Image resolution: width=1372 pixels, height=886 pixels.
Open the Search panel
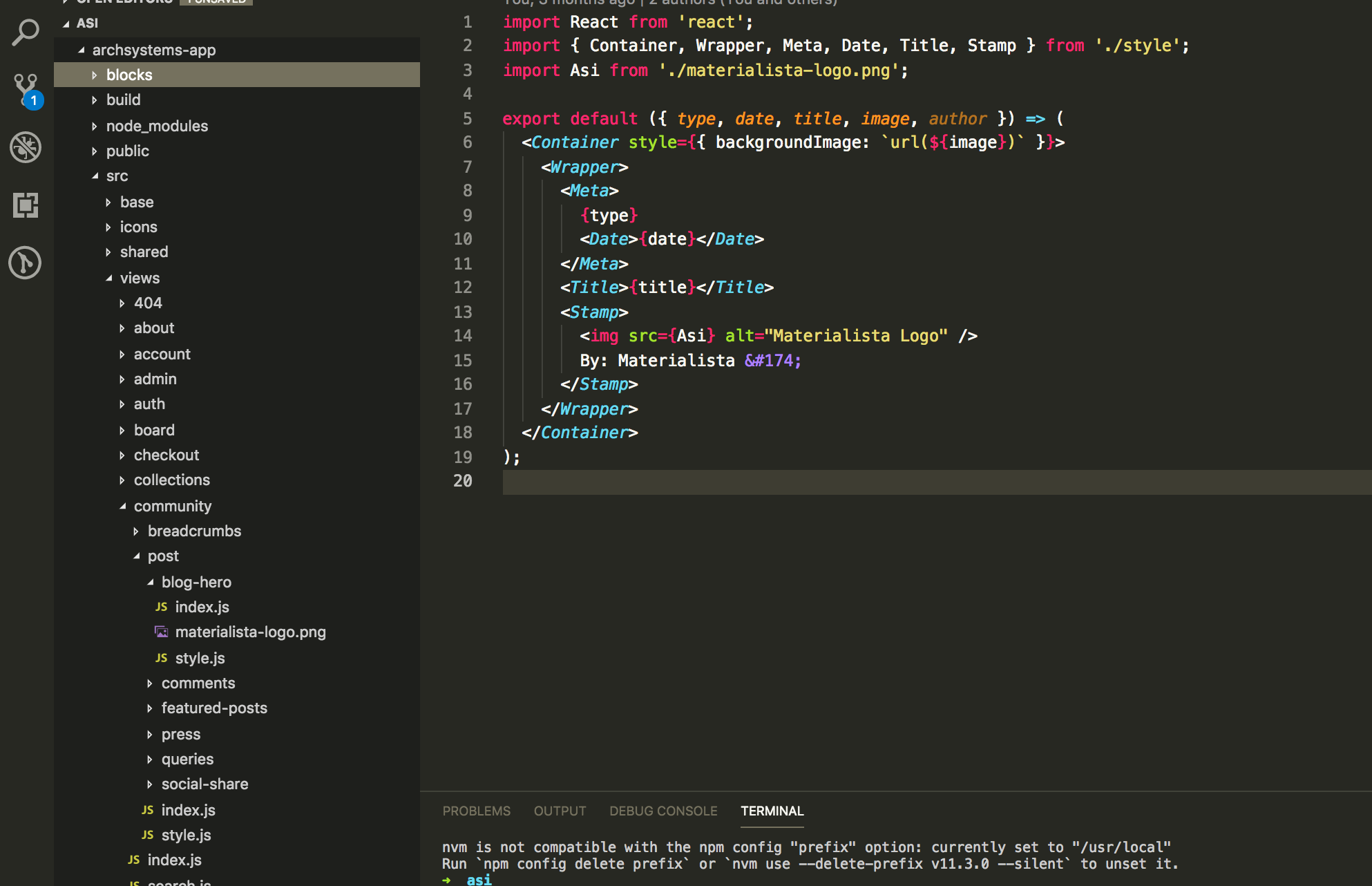coord(25,31)
